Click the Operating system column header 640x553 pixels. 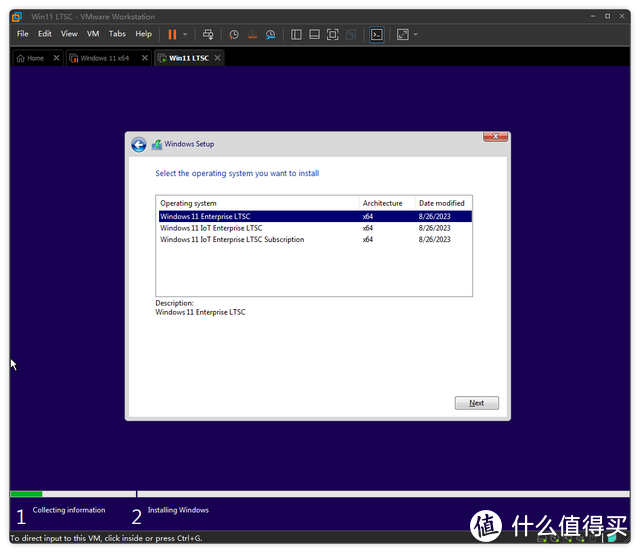257,203
